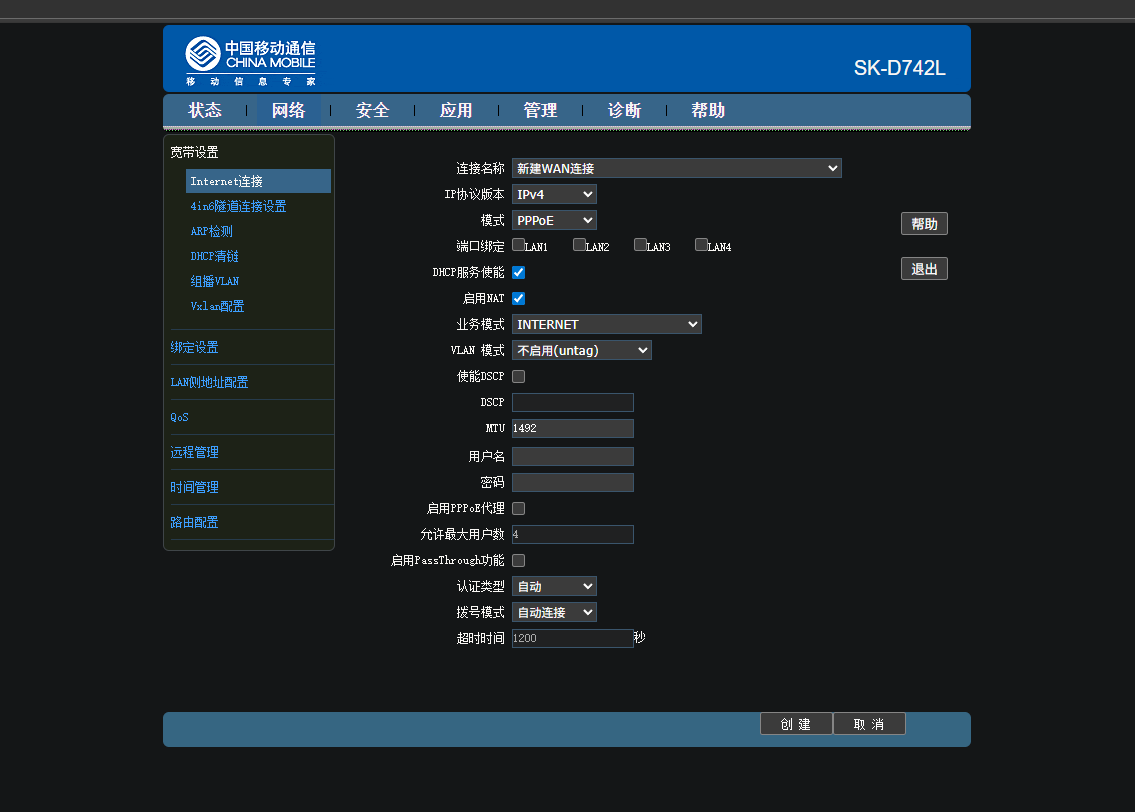
Task: Open 路由配置 section
Action: 194,523
